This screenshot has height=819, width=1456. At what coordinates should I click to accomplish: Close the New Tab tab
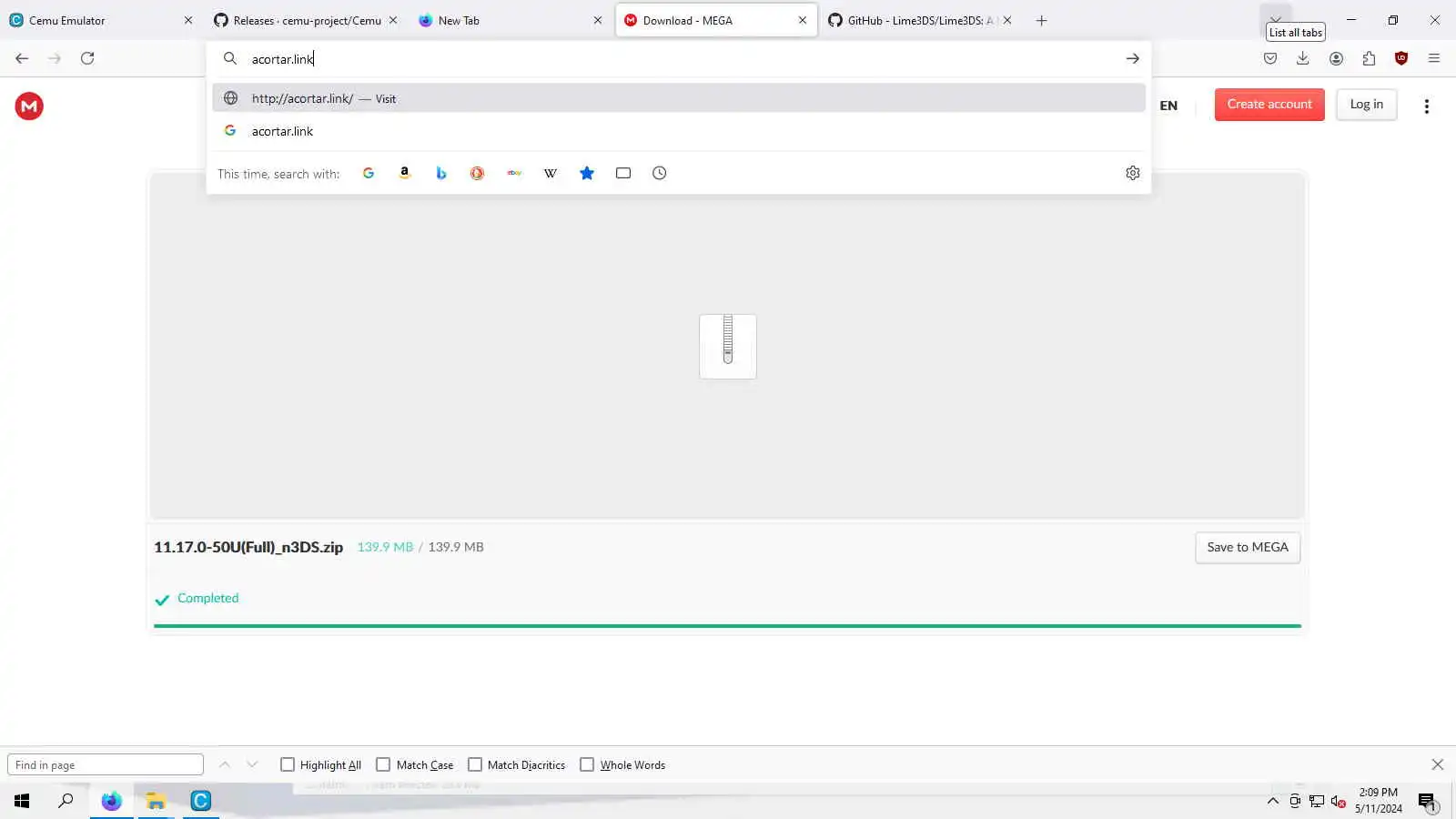pyautogui.click(x=598, y=20)
